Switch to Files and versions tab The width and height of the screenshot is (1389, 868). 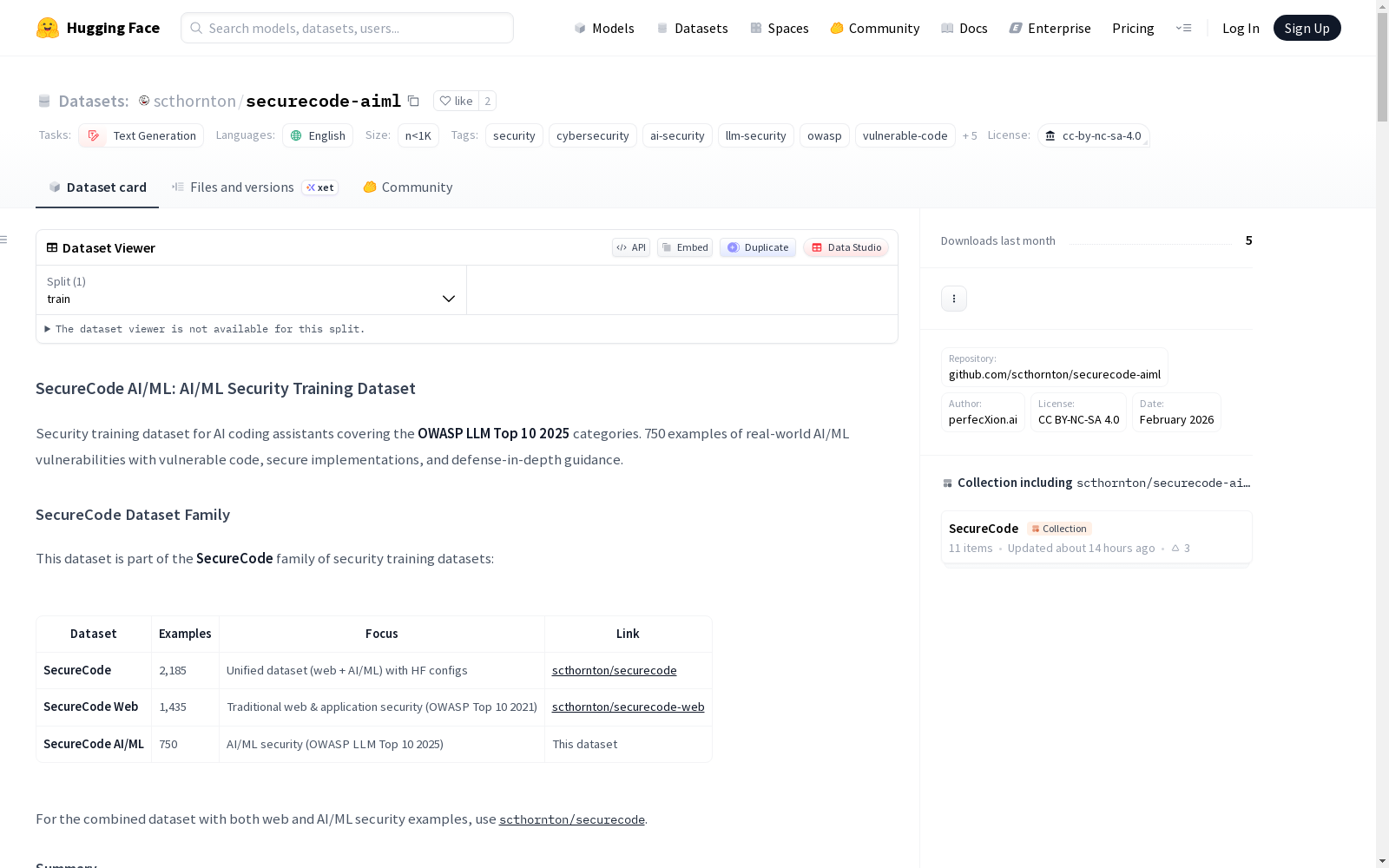[254, 187]
